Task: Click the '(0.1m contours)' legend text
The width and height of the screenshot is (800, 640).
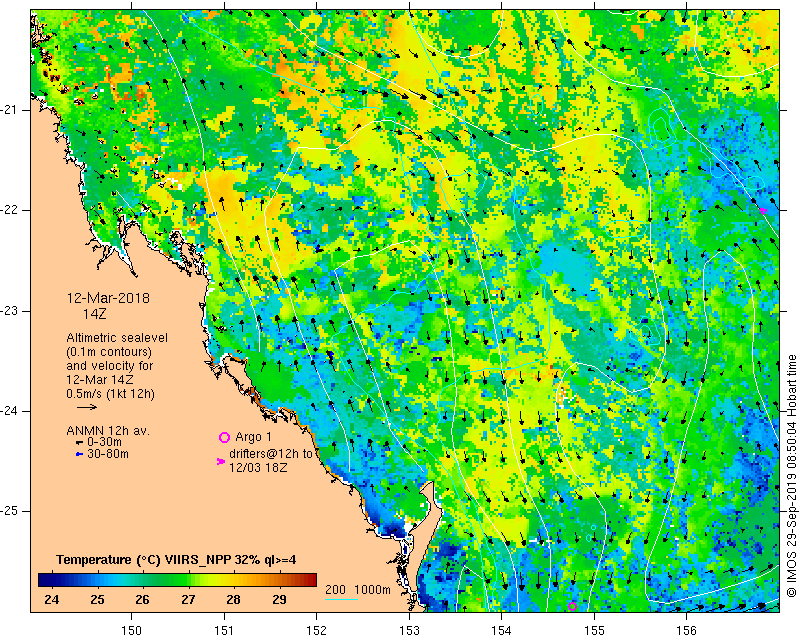Action: coord(109,352)
